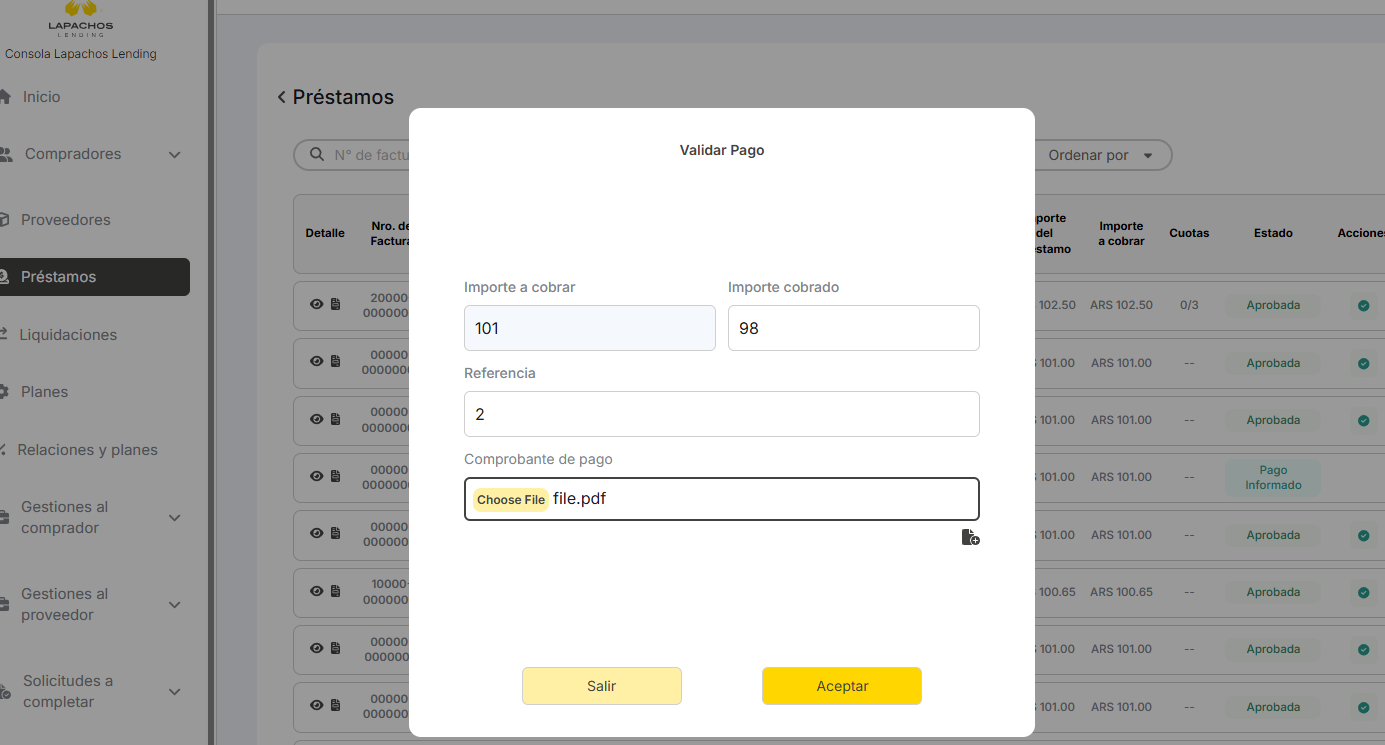
Task: Click the eye icon in the ARS 102.50 row
Action: point(317,305)
